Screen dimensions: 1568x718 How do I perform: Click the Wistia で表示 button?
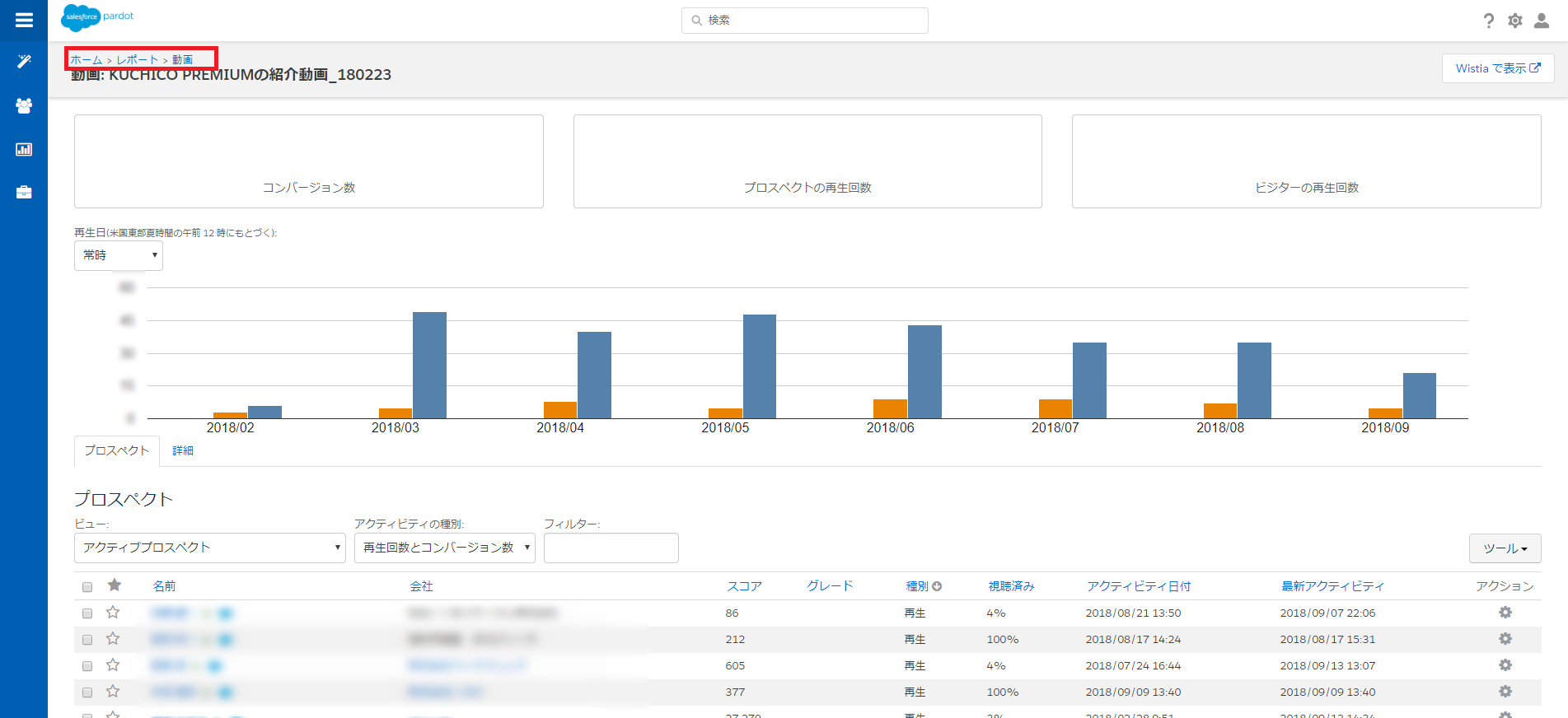[1497, 68]
